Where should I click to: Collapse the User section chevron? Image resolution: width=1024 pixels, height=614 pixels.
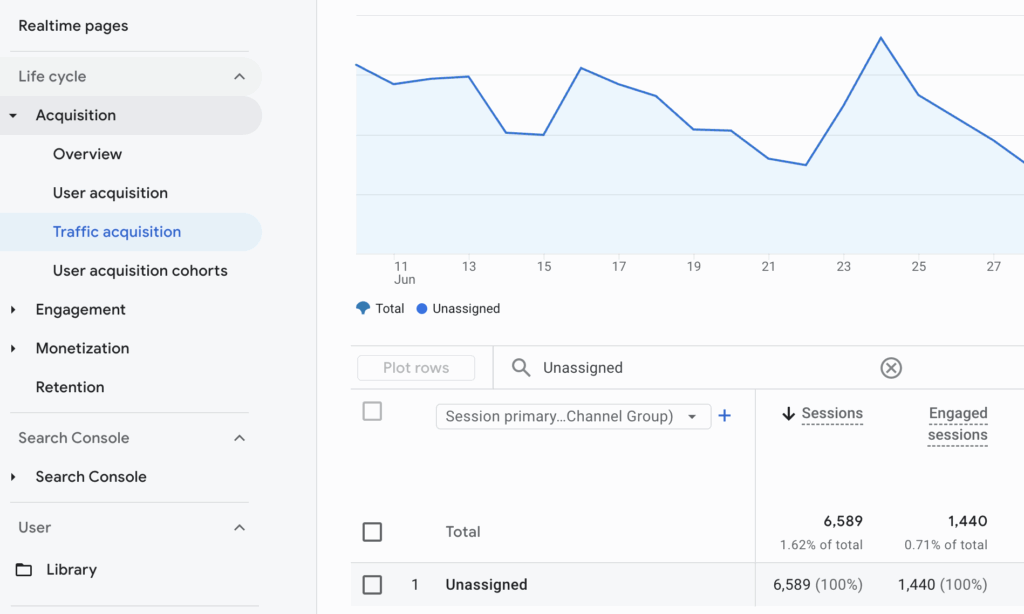(240, 528)
